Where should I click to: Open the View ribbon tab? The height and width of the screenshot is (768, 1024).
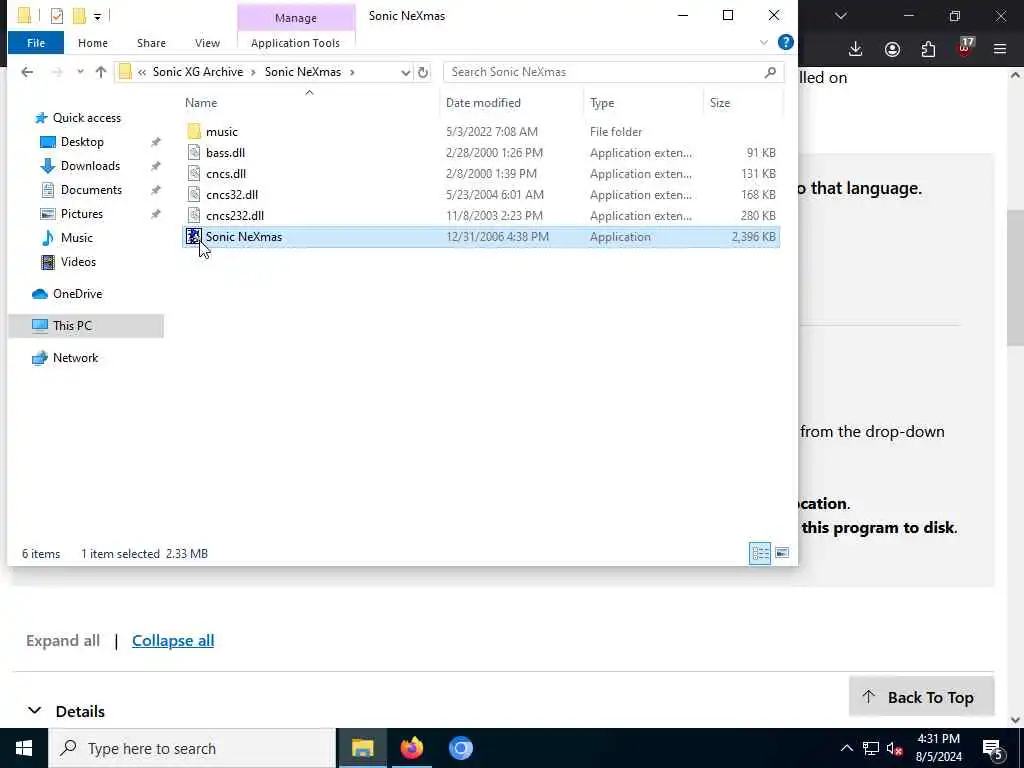tap(207, 43)
